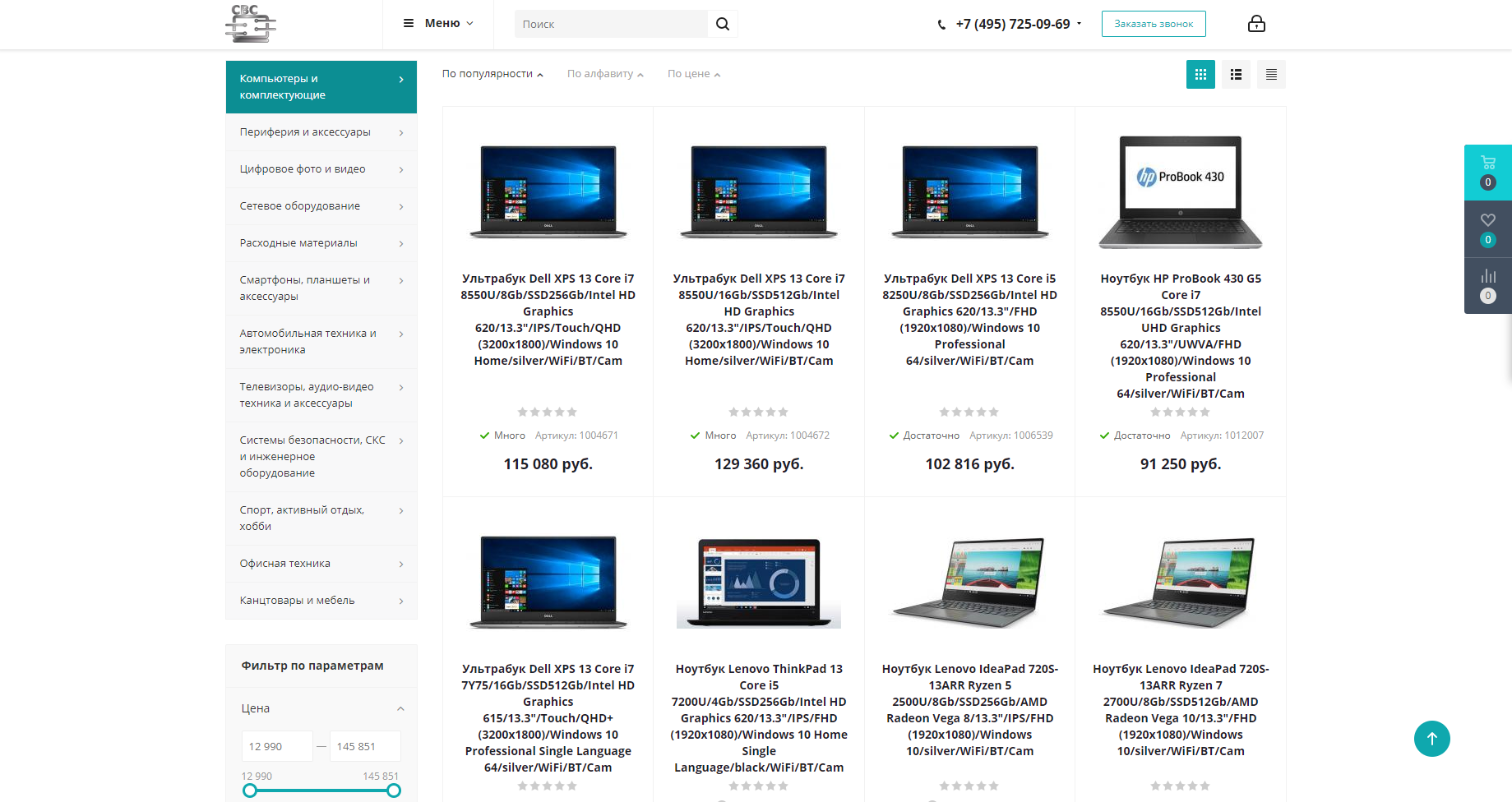Viewport: 1512px width, 802px height.
Task: Expand Канцтовары и мебель chevron
Action: point(401,601)
